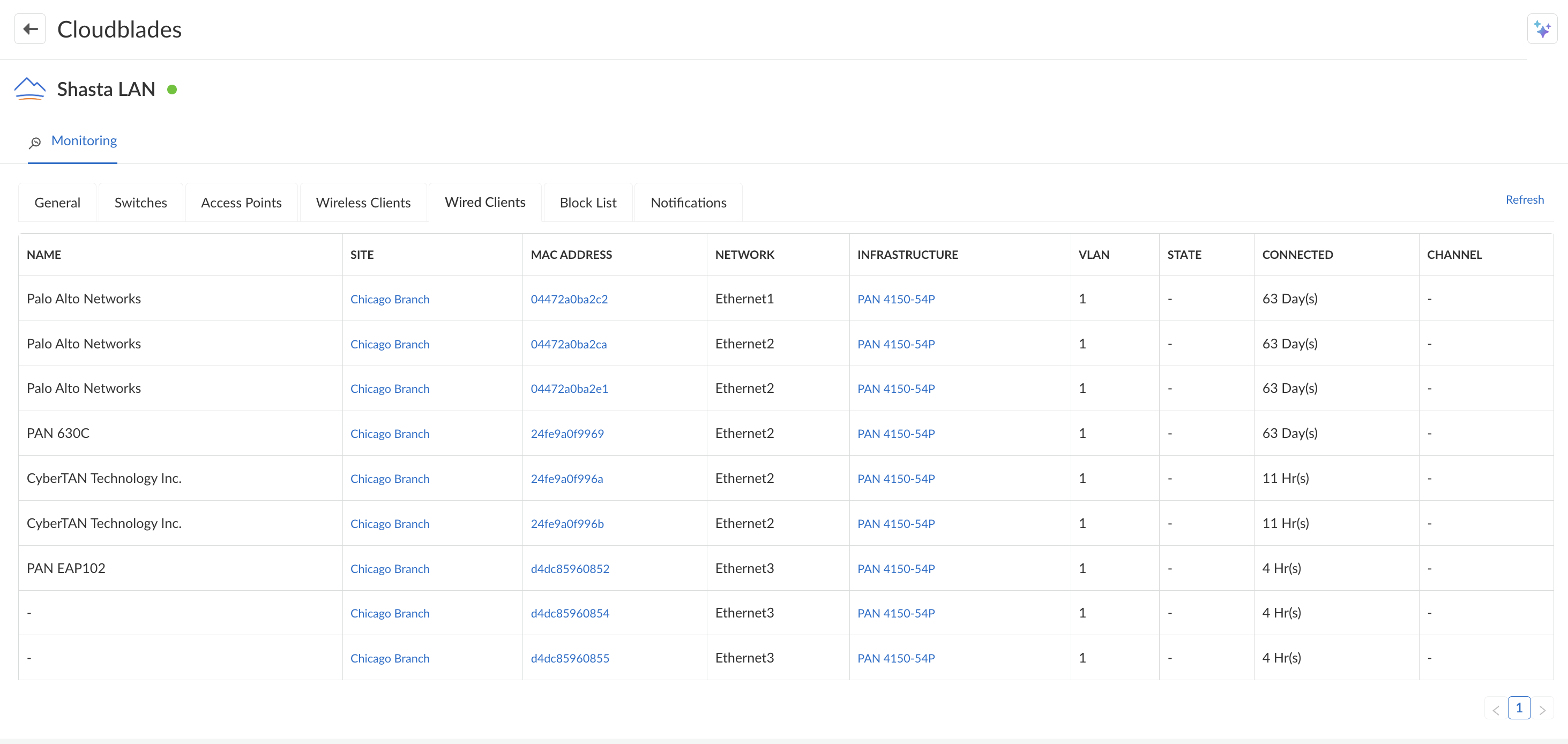1568x744 pixels.
Task: Click the CONNECTED column header
Action: 1297,255
